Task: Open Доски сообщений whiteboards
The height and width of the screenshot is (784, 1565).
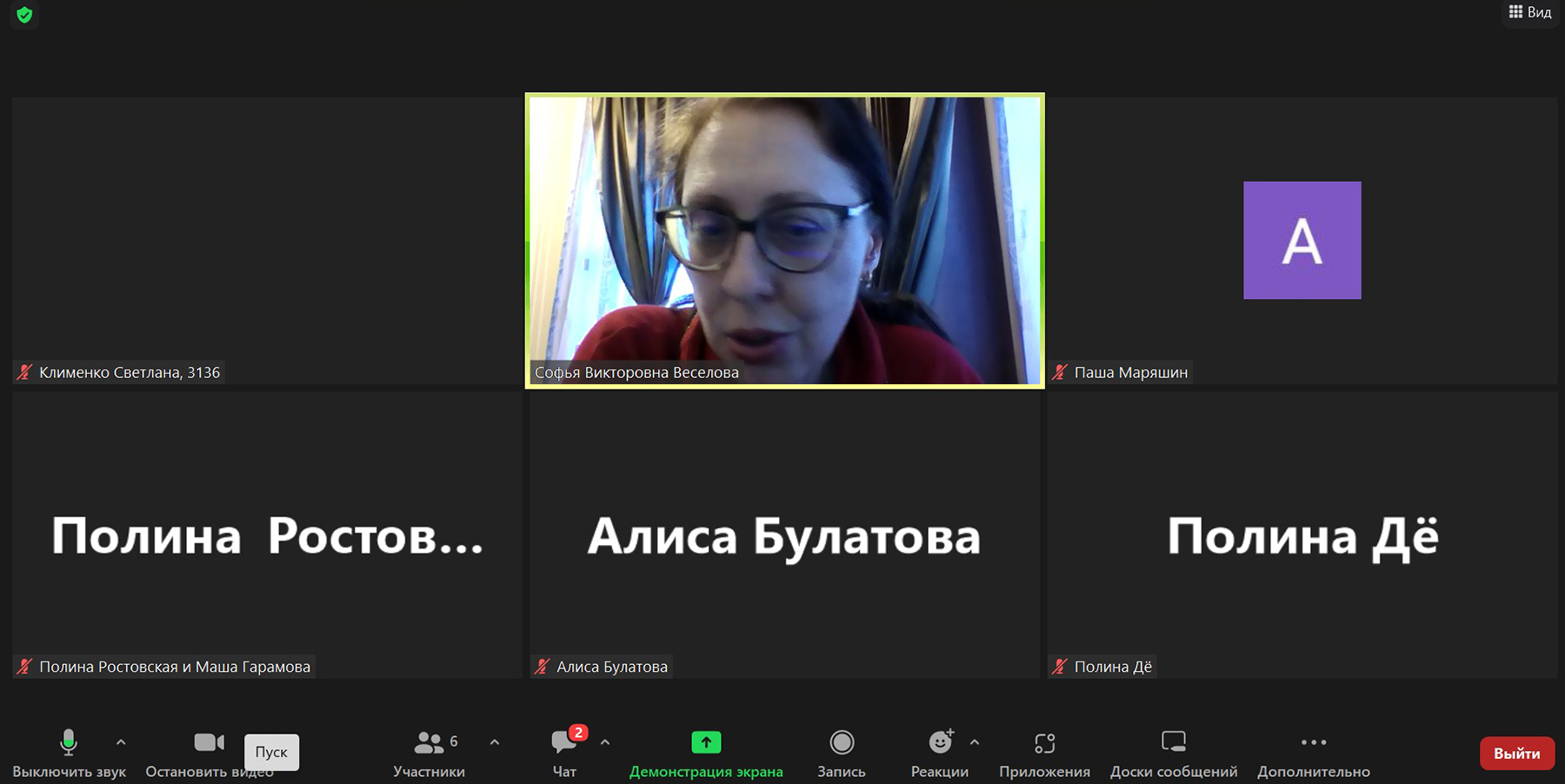Action: point(1174,754)
